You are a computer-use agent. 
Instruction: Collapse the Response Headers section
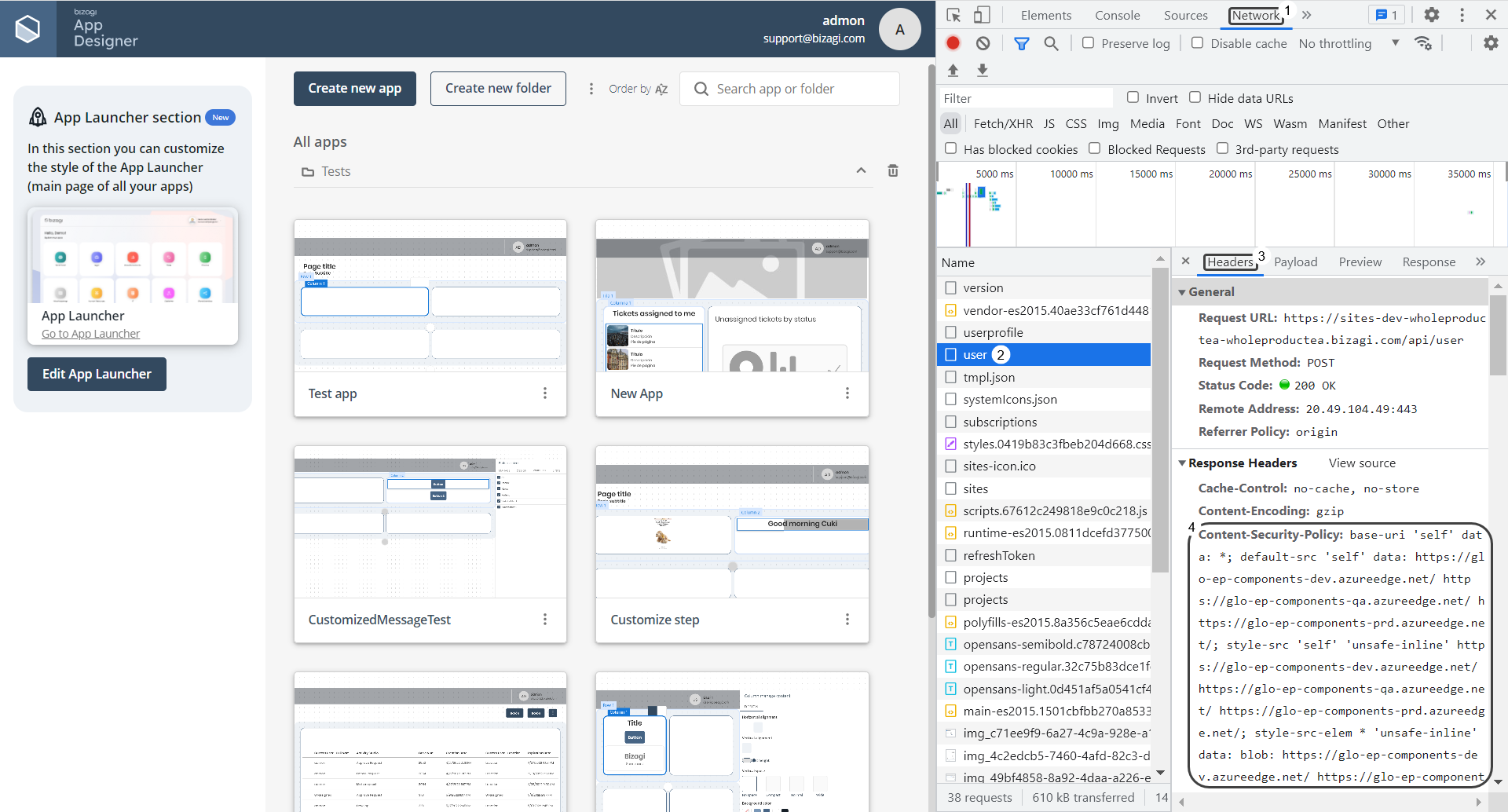pos(1182,463)
